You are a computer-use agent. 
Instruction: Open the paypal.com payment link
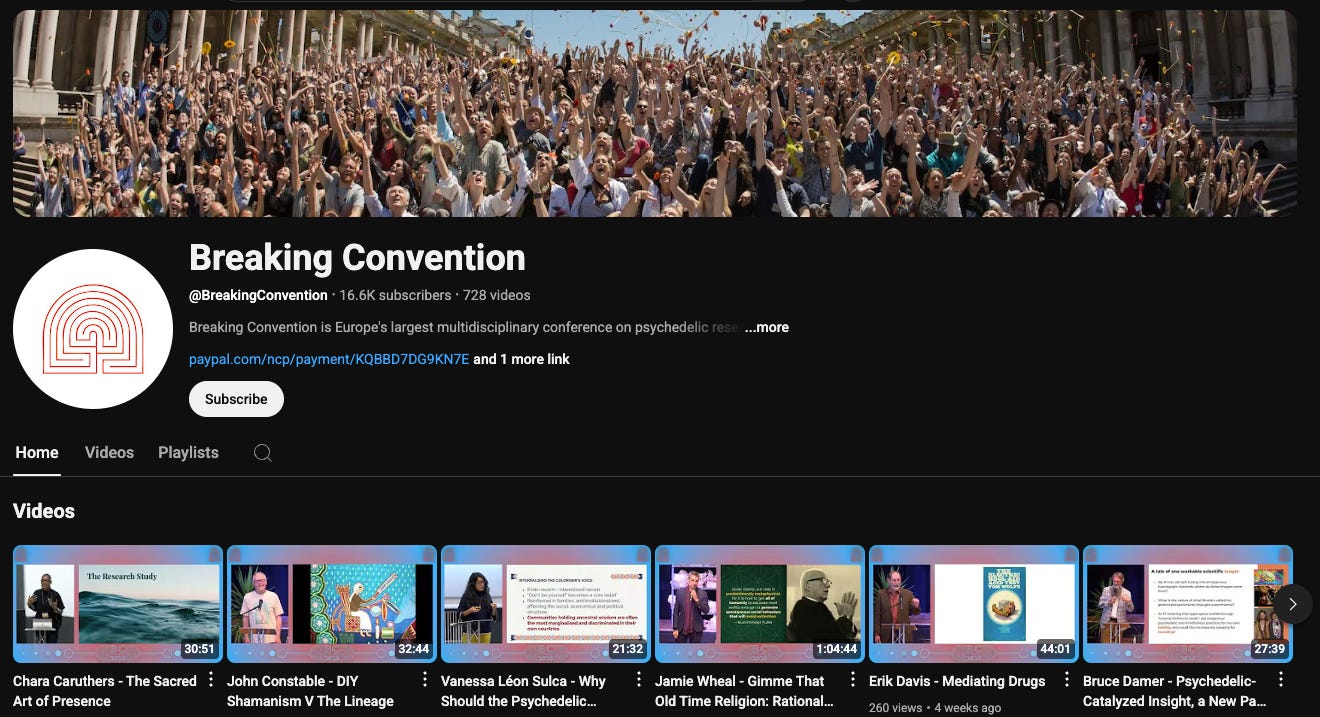[x=329, y=359]
